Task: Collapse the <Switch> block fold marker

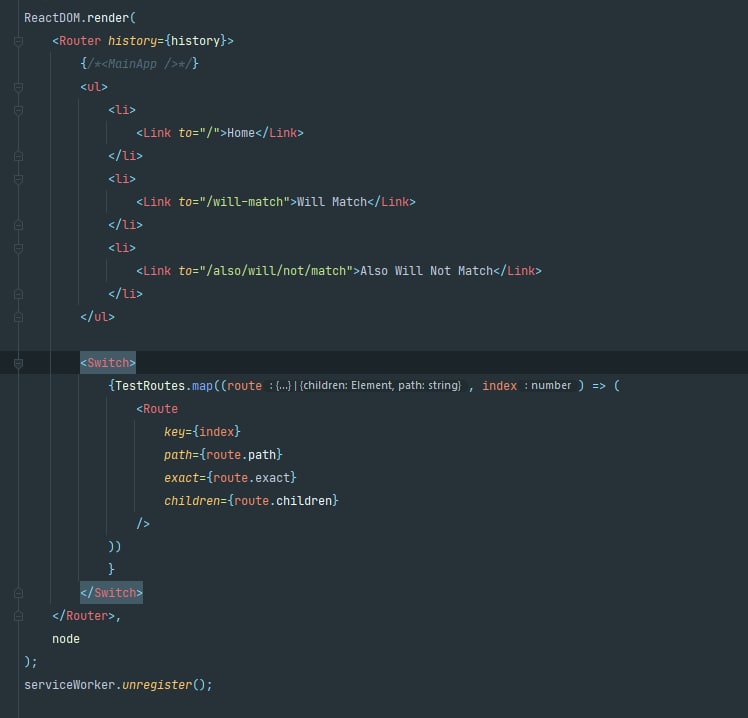Action: pyautogui.click(x=19, y=364)
